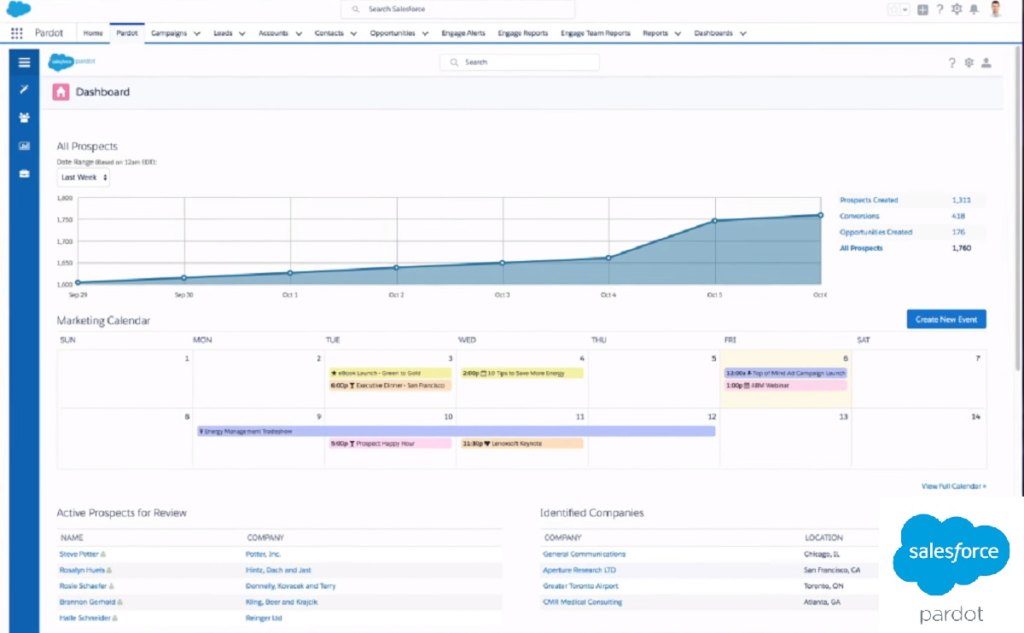
Task: Select the email marketing icon in left sidebar
Action: click(23, 144)
